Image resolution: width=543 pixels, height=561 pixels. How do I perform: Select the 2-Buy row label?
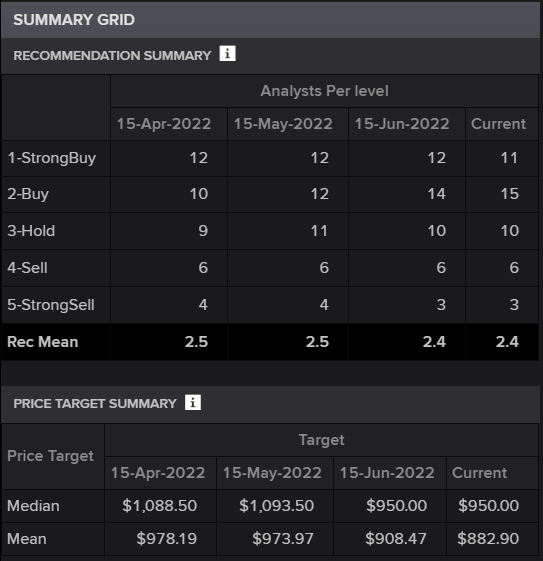click(x=28, y=194)
